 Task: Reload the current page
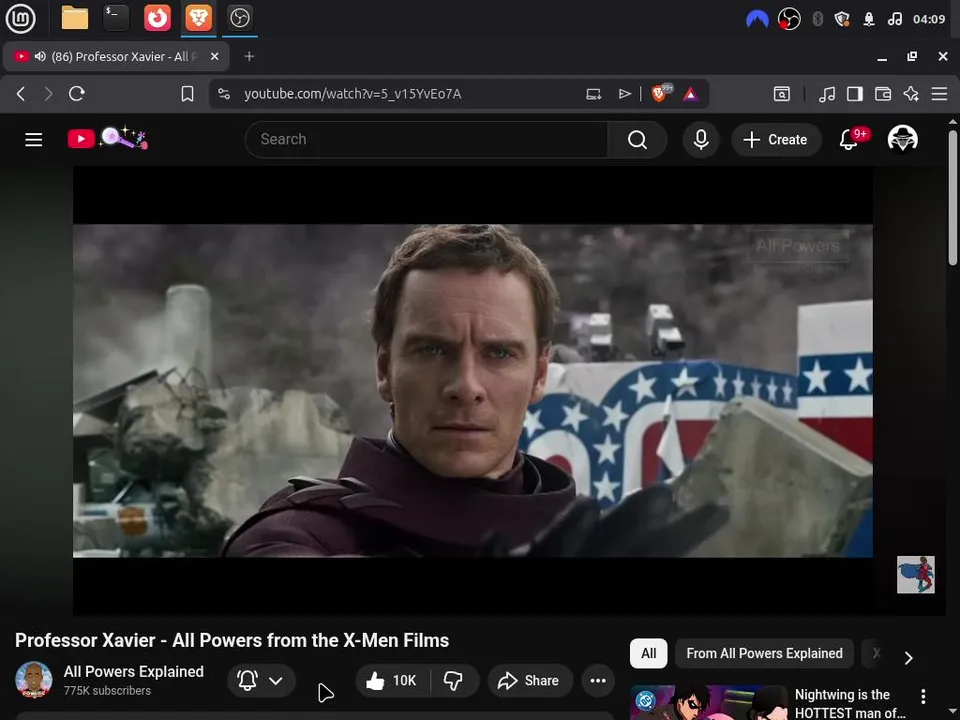tap(77, 94)
